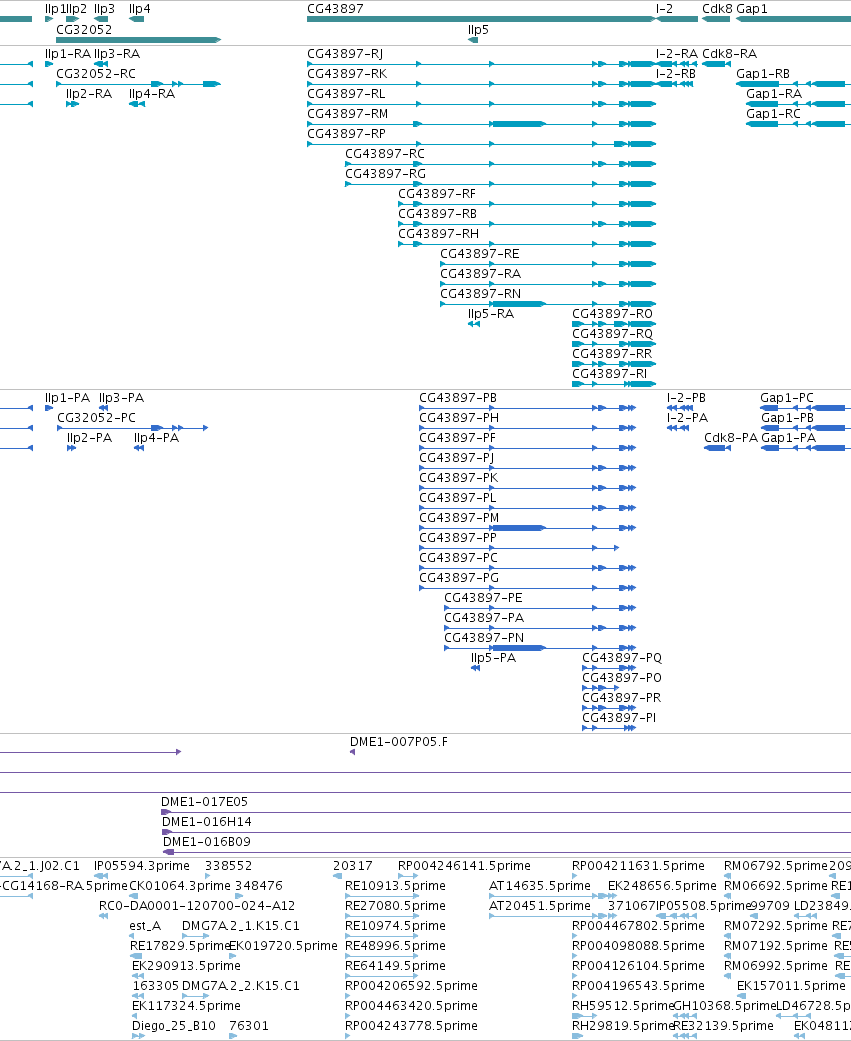Viewport: 851px width, 1041px height.
Task: Click the Cdk8-RA transcript
Action: (716, 64)
